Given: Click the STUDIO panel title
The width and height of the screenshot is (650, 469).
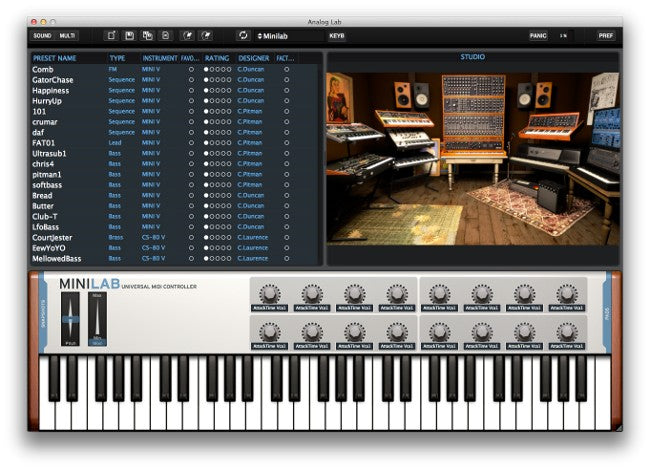Looking at the screenshot, I should pos(473,57).
